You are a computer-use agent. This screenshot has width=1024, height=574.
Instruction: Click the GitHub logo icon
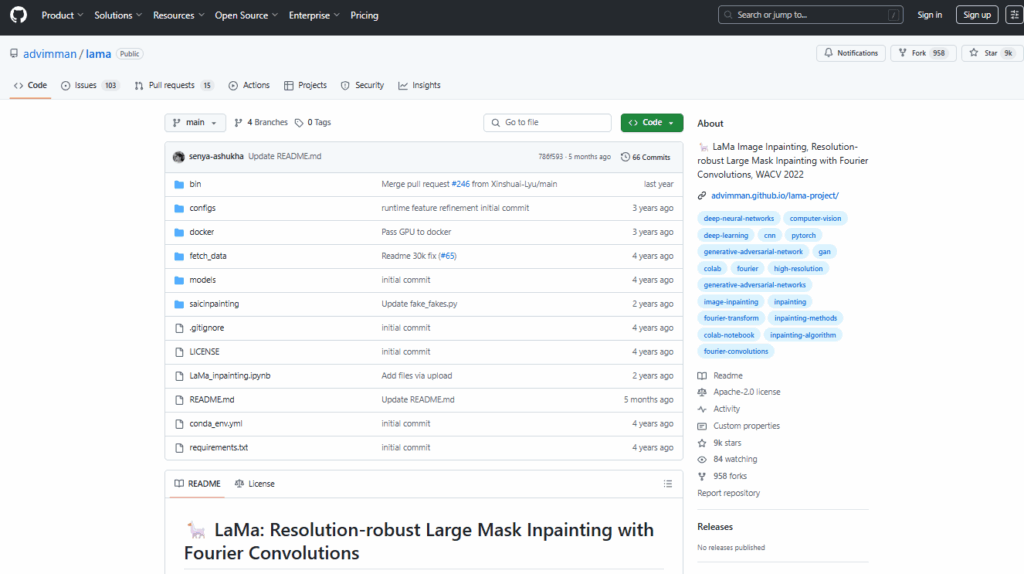(18, 15)
